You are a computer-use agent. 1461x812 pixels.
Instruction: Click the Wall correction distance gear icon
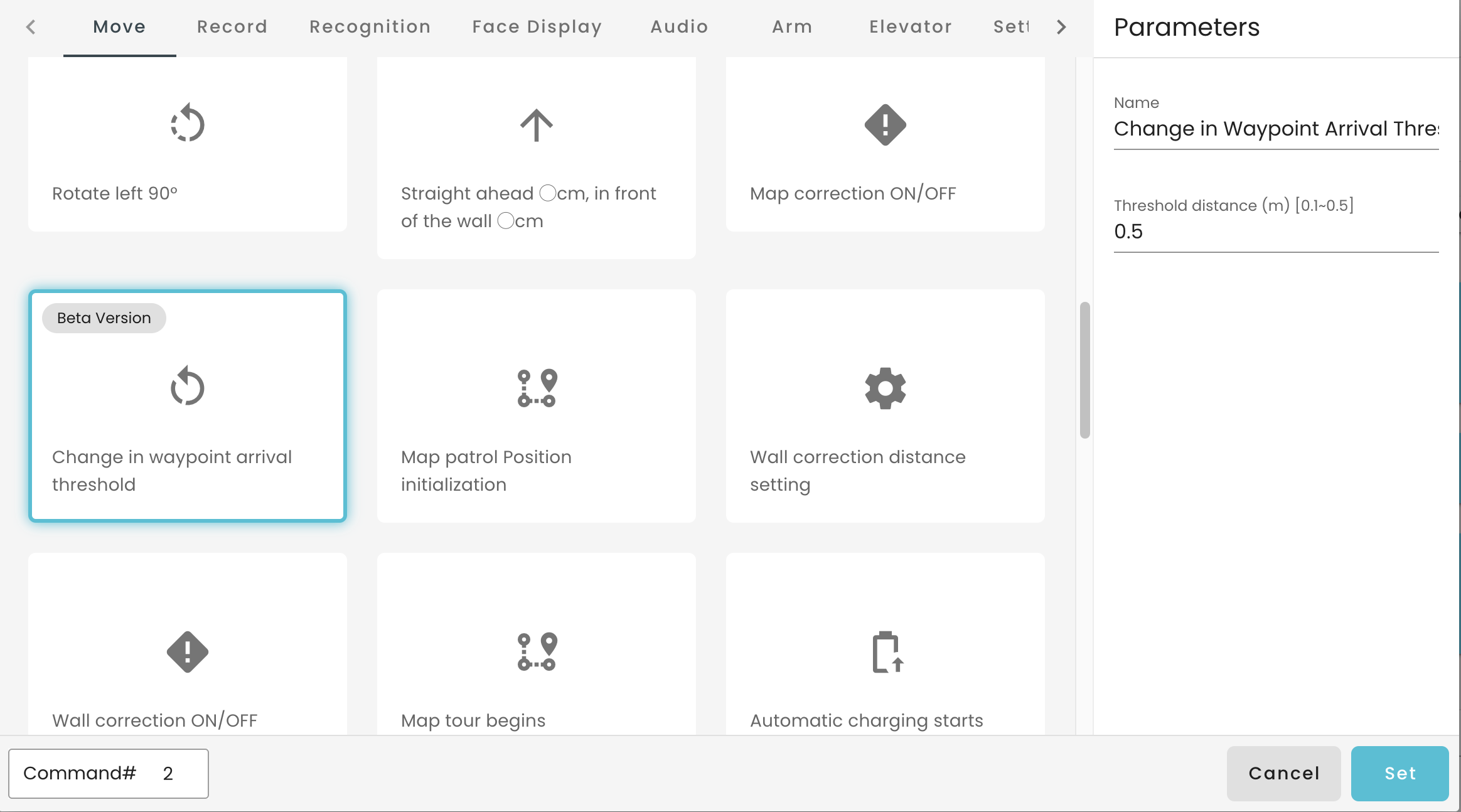[x=885, y=388]
